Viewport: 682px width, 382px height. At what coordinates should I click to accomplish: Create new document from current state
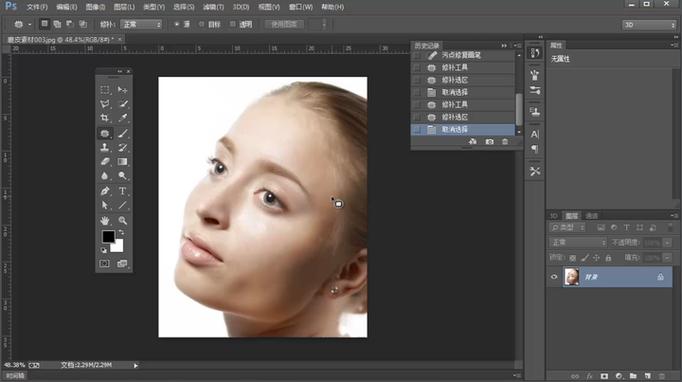(473, 141)
